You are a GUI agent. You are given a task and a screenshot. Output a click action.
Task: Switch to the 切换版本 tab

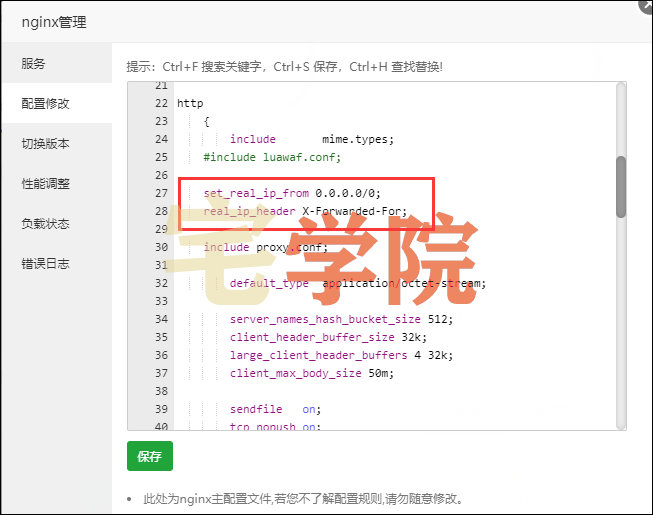point(46,143)
